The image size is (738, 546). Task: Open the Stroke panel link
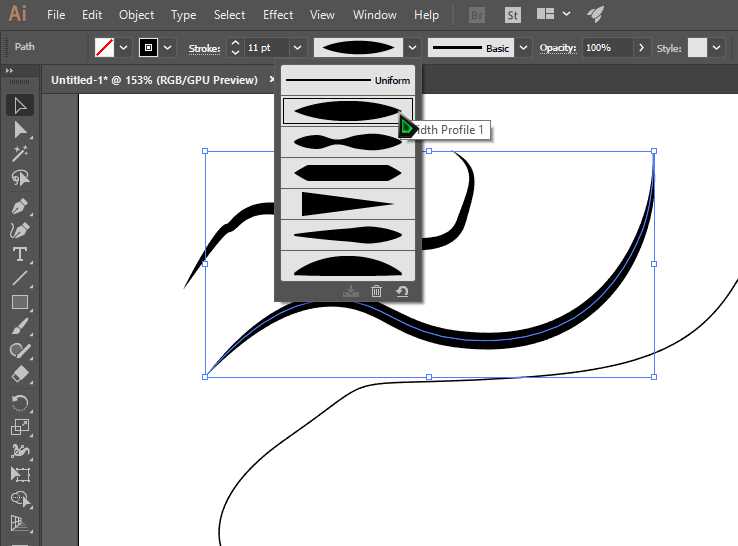tap(204, 48)
